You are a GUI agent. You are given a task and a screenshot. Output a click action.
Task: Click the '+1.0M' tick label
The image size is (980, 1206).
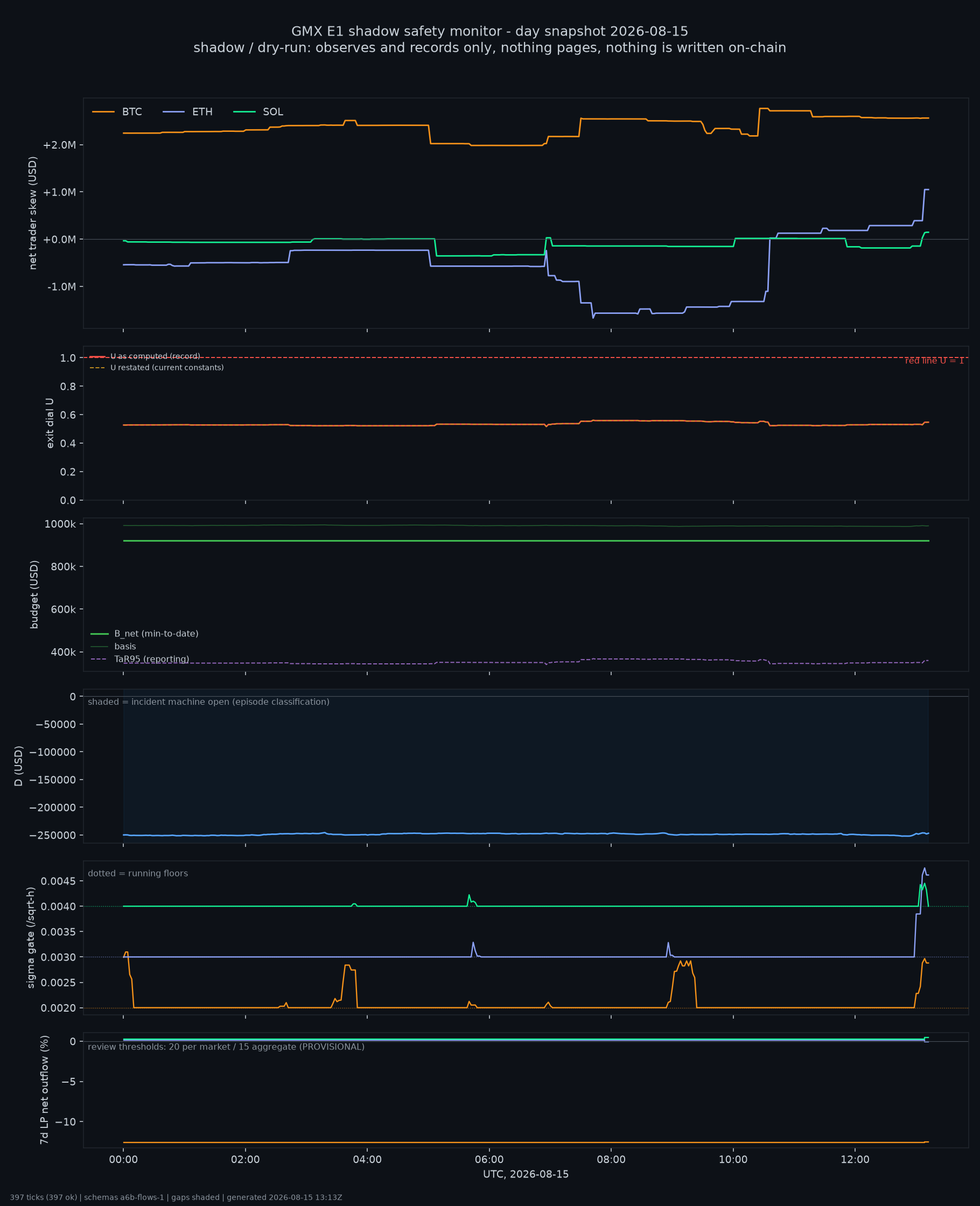click(59, 192)
